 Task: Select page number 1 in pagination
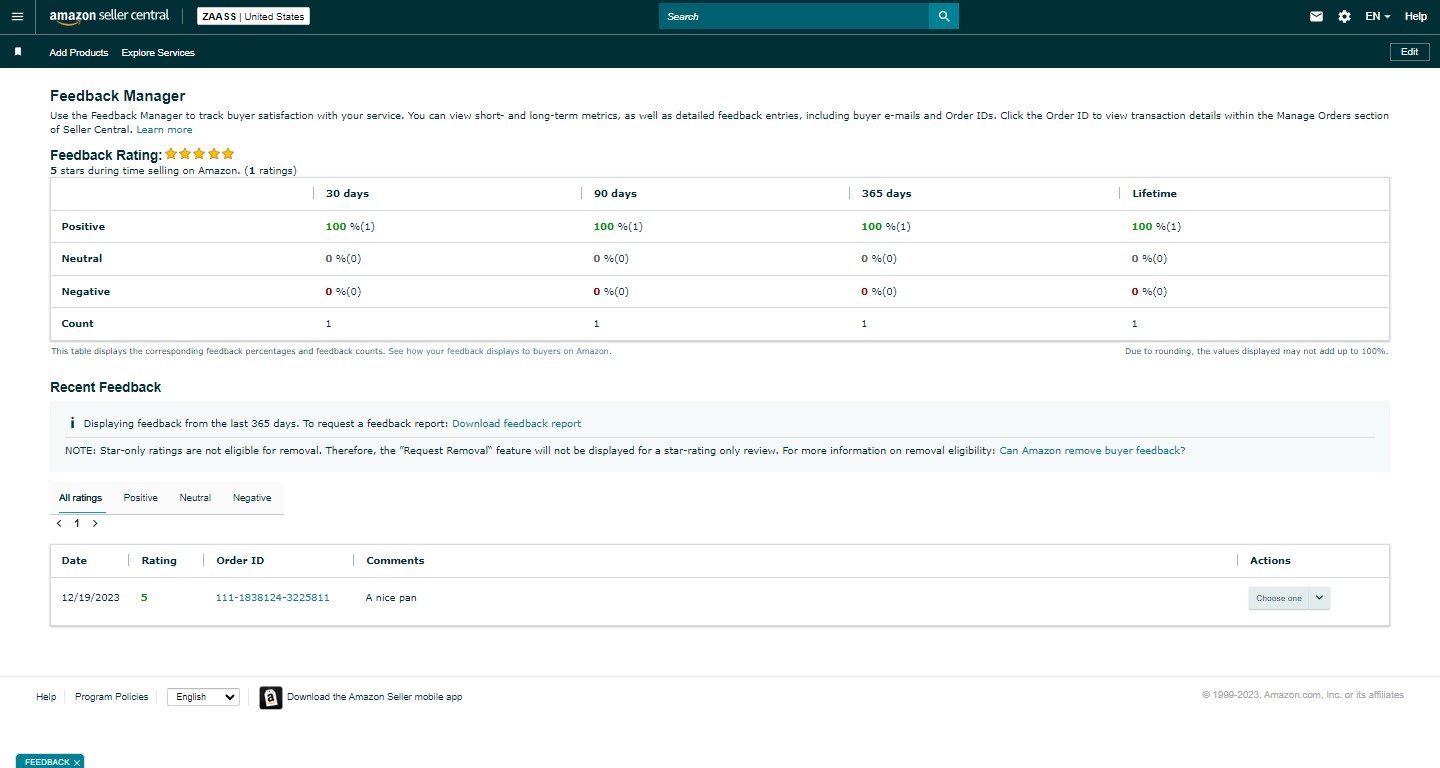pos(77,523)
